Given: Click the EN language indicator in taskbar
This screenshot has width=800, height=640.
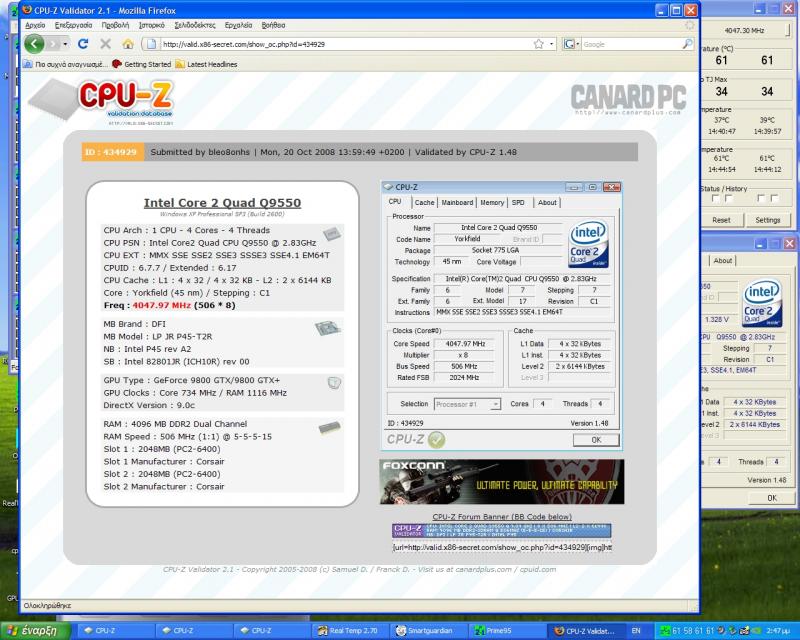Looking at the screenshot, I should [636, 631].
